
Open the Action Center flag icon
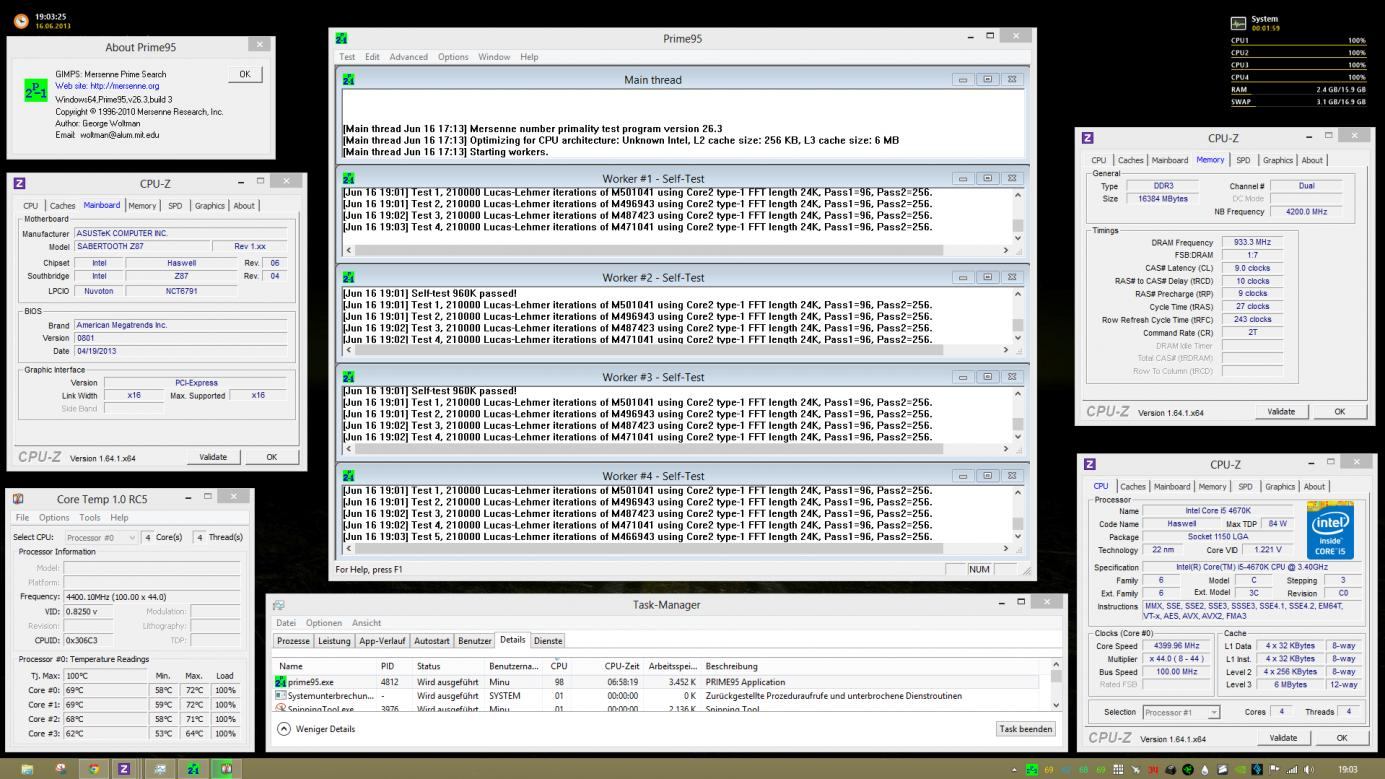[1274, 769]
